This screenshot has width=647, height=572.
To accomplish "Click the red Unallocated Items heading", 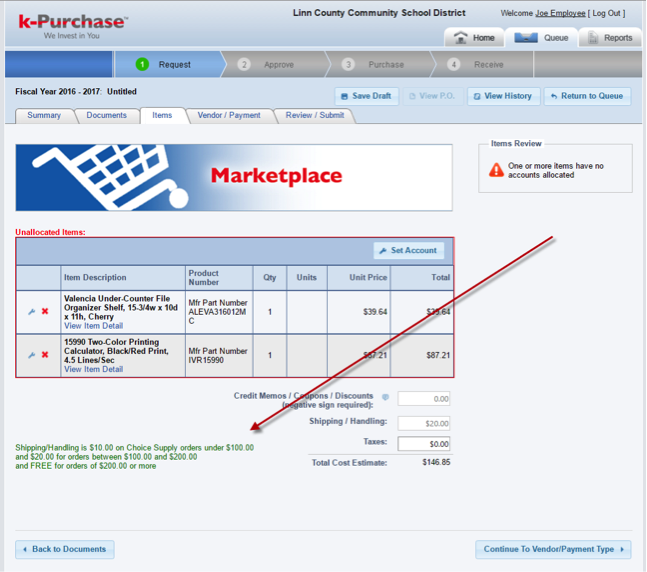I will tap(50, 232).
